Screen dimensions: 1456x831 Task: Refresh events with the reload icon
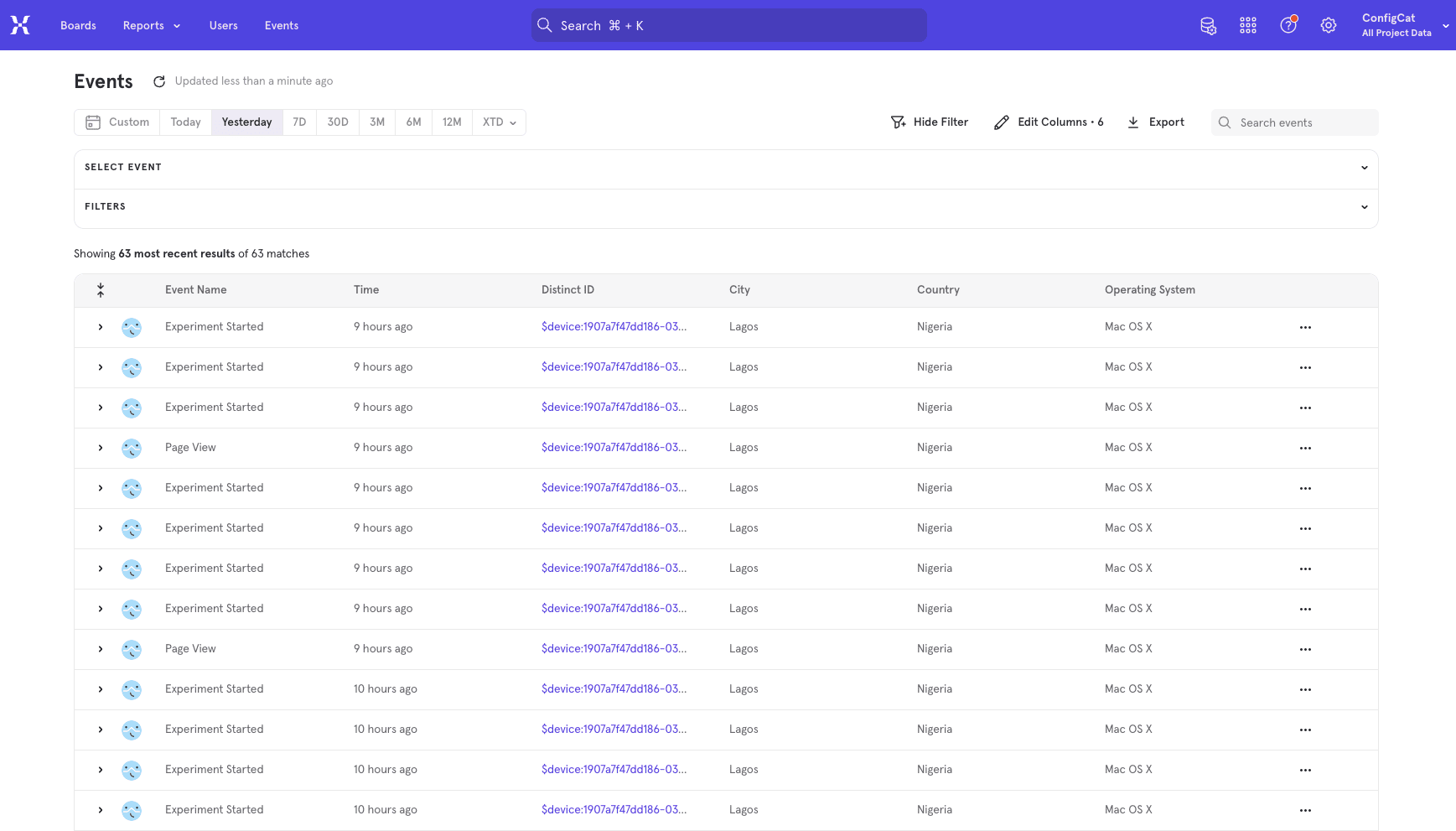pos(159,81)
